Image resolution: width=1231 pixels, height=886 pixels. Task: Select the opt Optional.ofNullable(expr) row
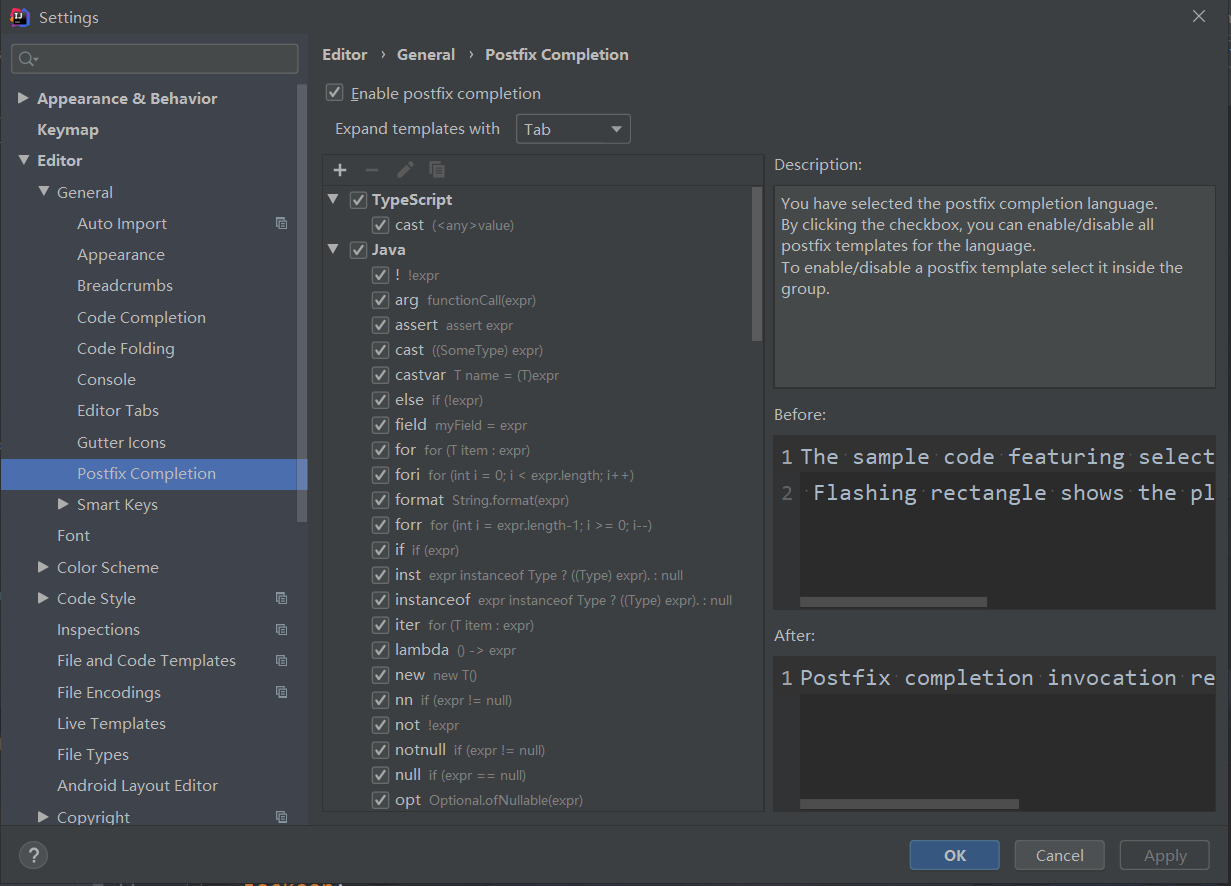(x=544, y=800)
